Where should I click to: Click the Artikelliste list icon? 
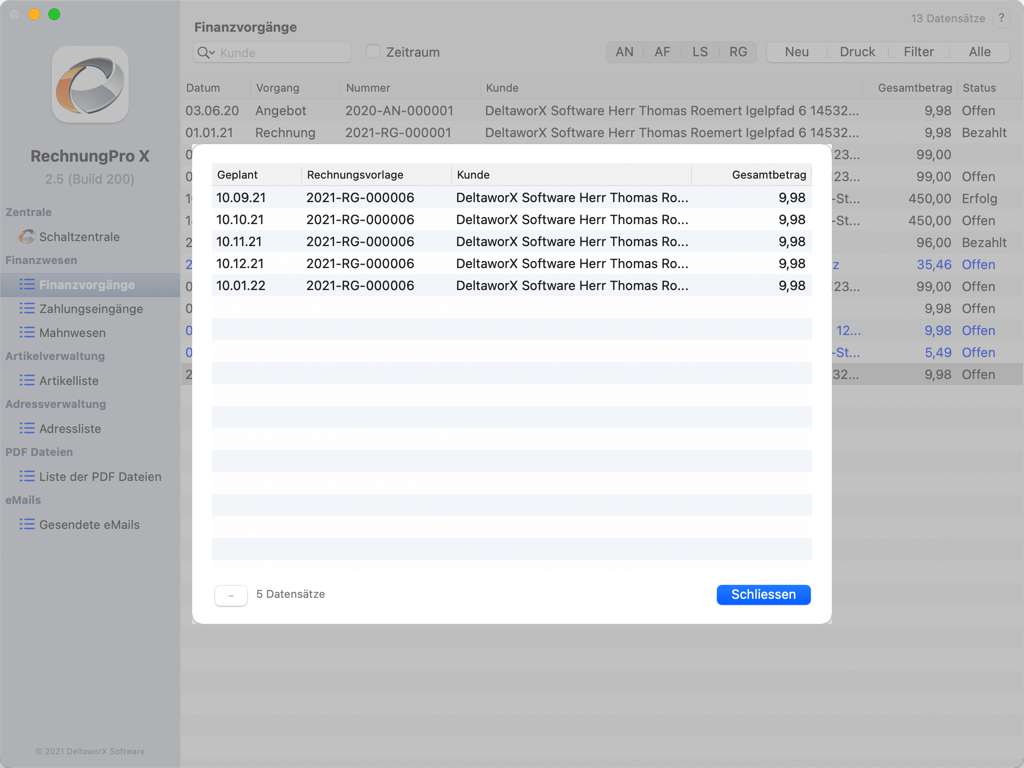[27, 381]
